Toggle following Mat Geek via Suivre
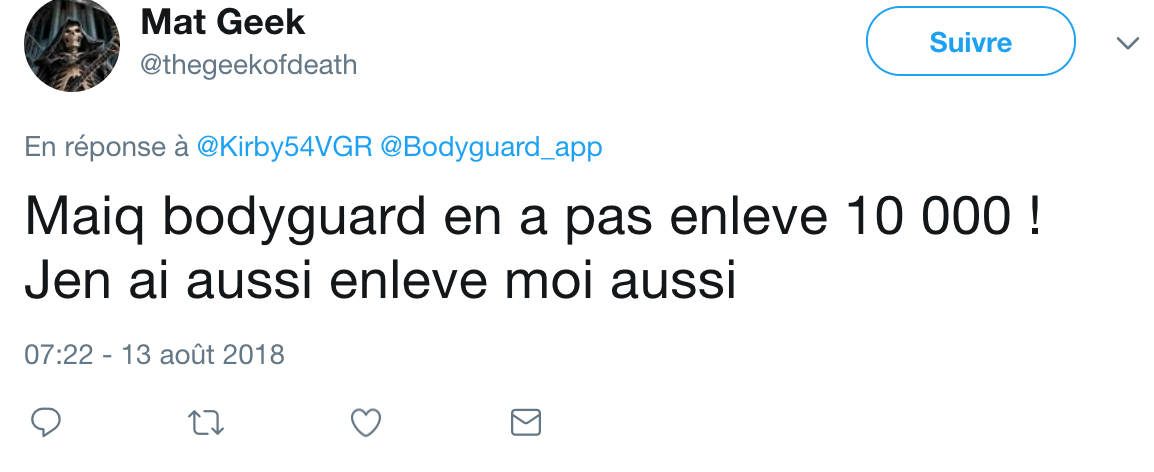The height and width of the screenshot is (472, 1154). coord(970,42)
